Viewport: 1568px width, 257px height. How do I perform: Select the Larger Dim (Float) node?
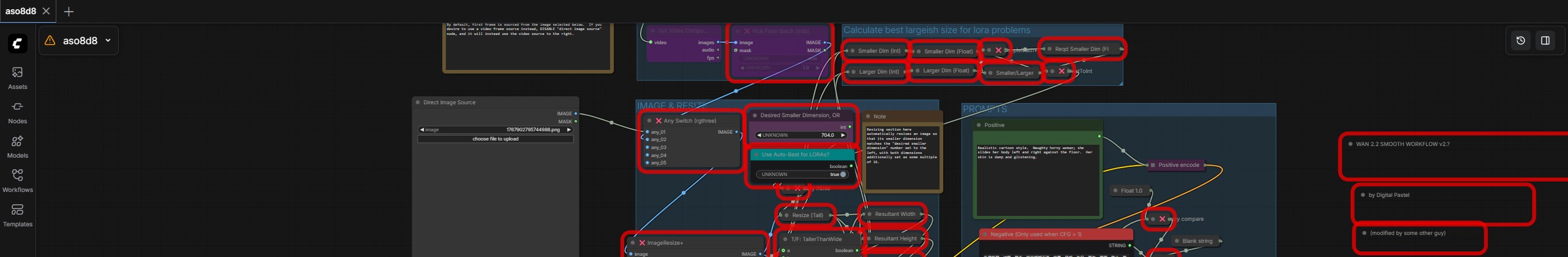(x=943, y=71)
